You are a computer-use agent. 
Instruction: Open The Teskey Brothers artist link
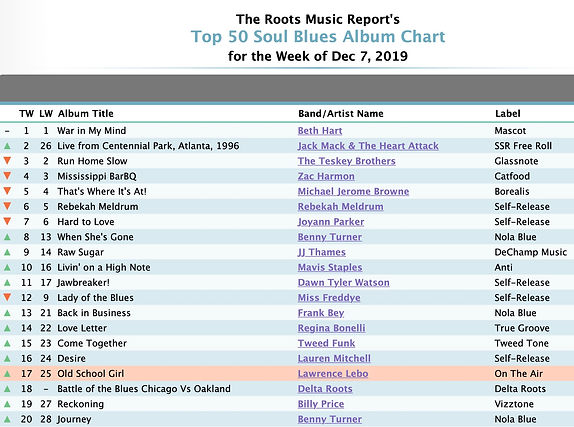(346, 161)
